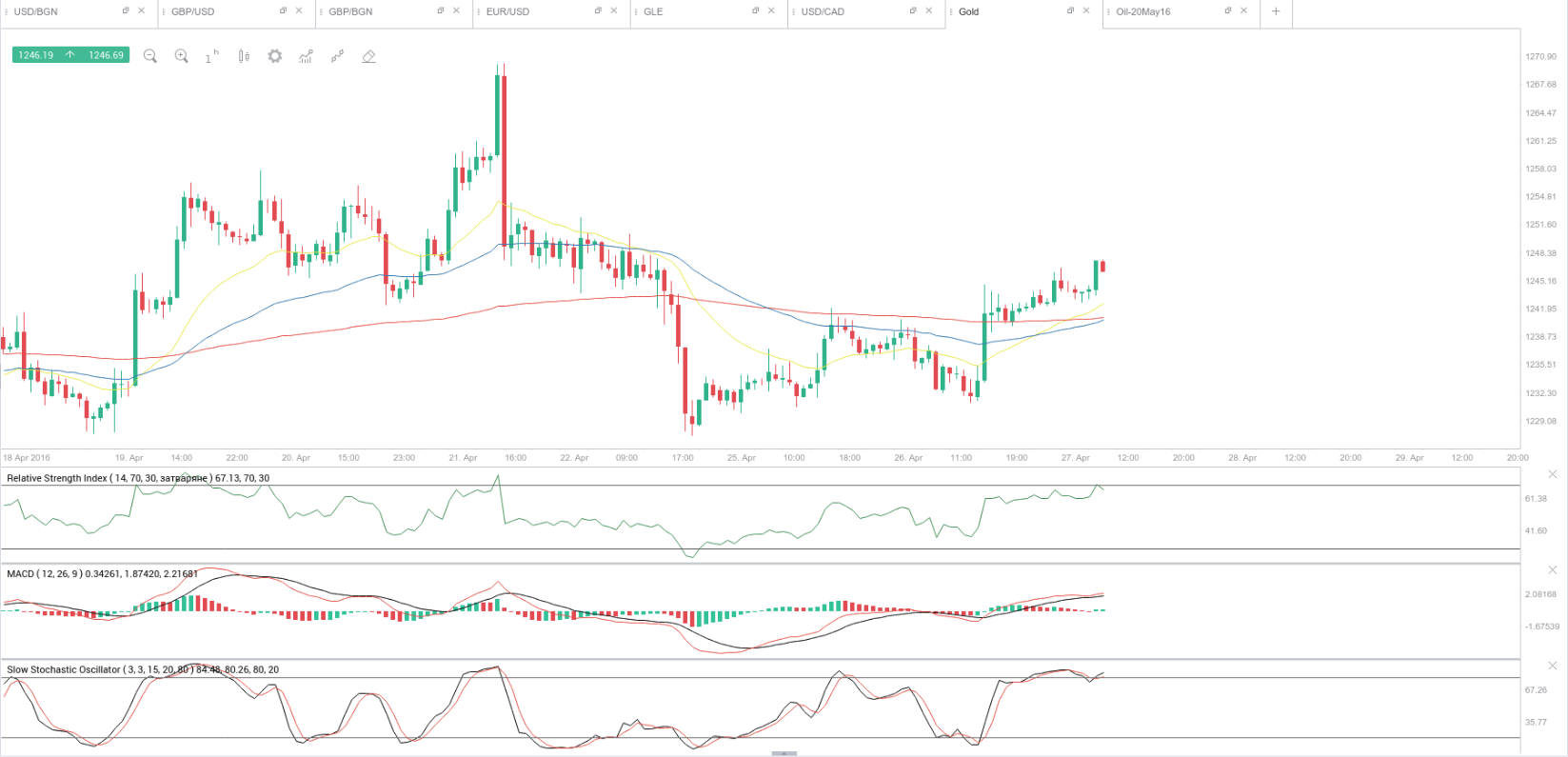Click the eraser tool to clear drawings
The height and width of the screenshot is (757, 1568).
(x=368, y=56)
